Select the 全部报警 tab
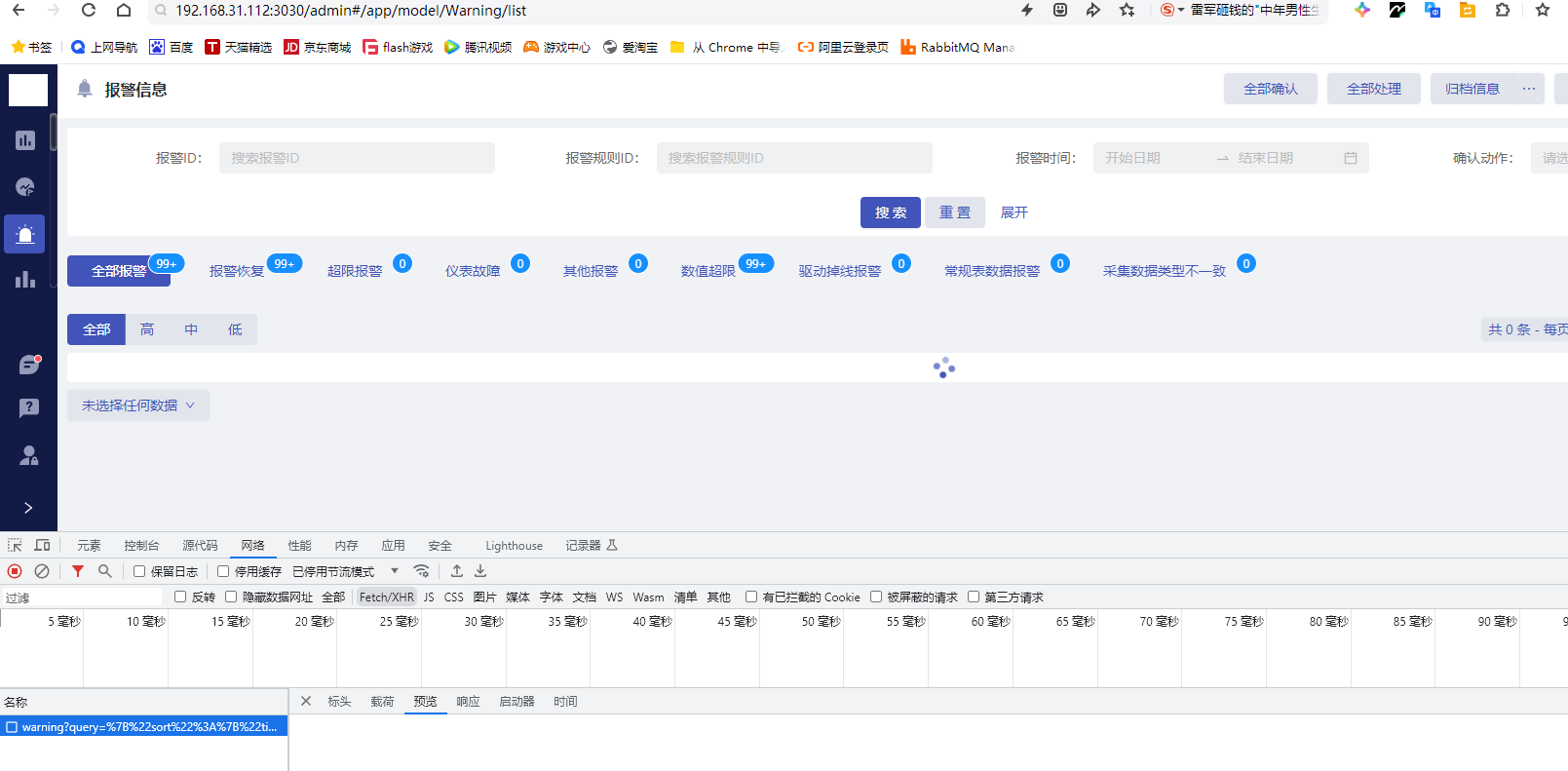The width and height of the screenshot is (1568, 771). pyautogui.click(x=119, y=271)
